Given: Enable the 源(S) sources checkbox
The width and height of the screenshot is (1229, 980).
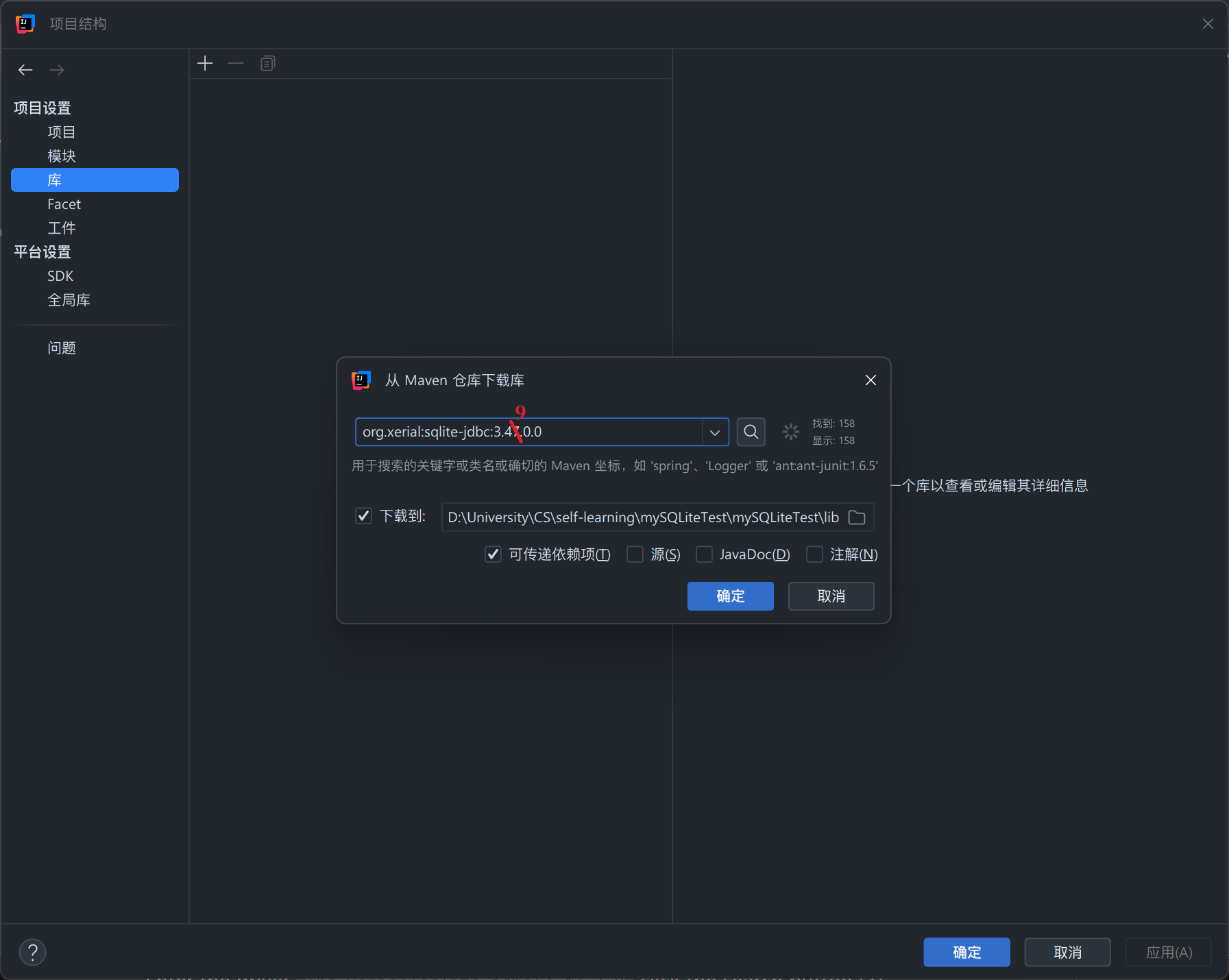Looking at the screenshot, I should (x=635, y=554).
